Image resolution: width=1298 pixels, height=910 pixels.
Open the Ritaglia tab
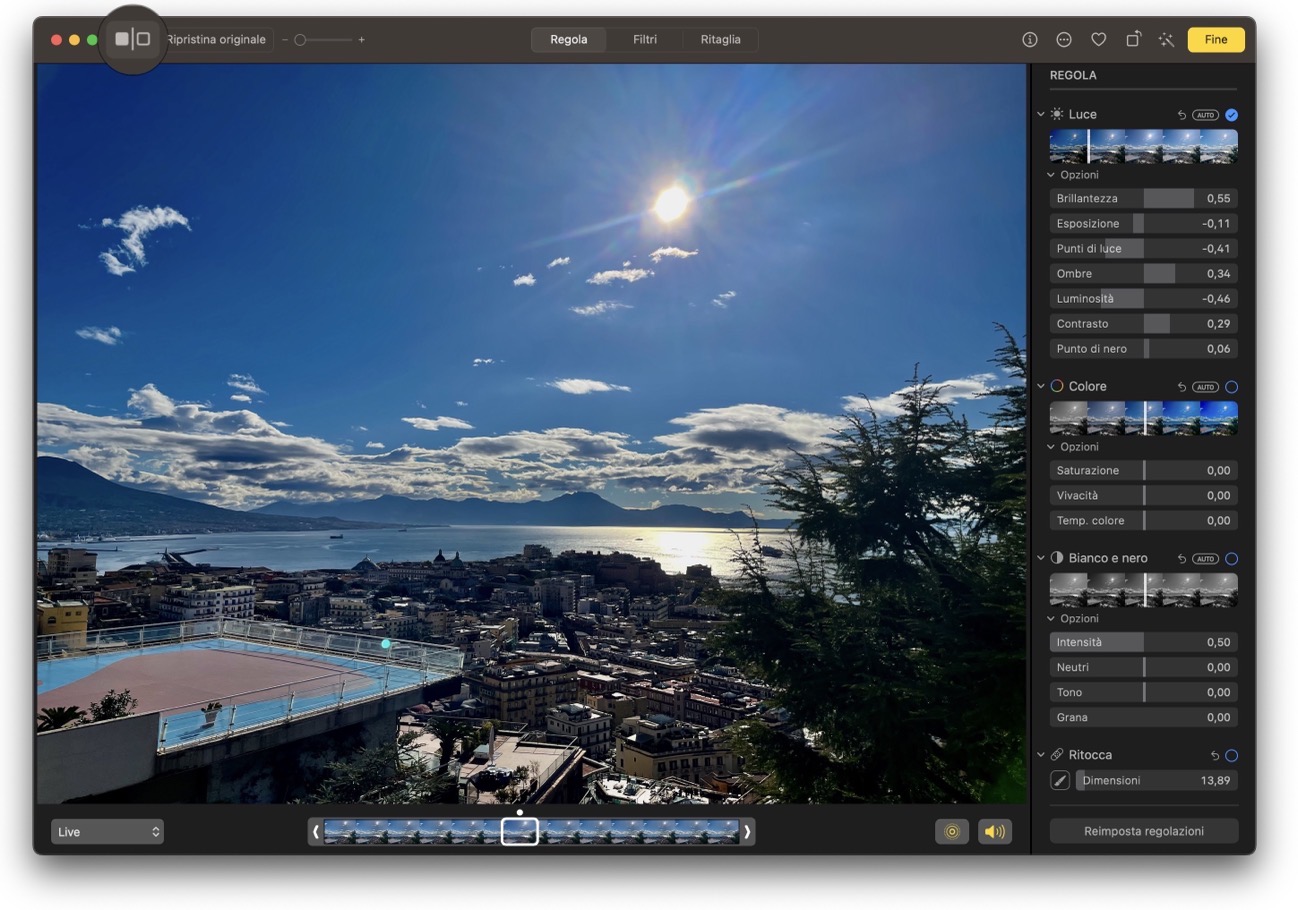coord(720,39)
